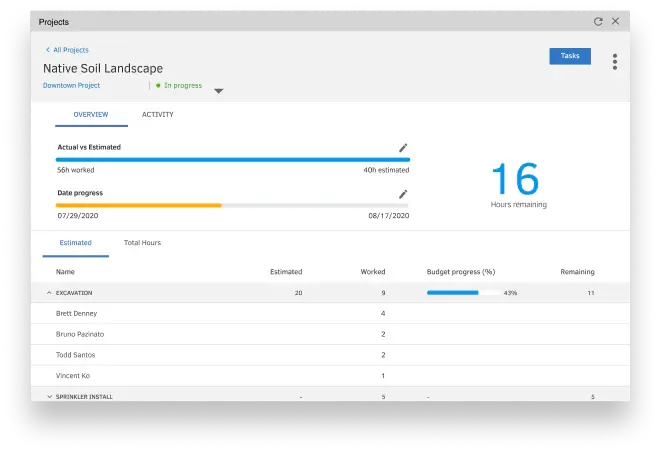The image size is (660, 452).
Task: Switch to Total Hours tab
Action: 142,243
